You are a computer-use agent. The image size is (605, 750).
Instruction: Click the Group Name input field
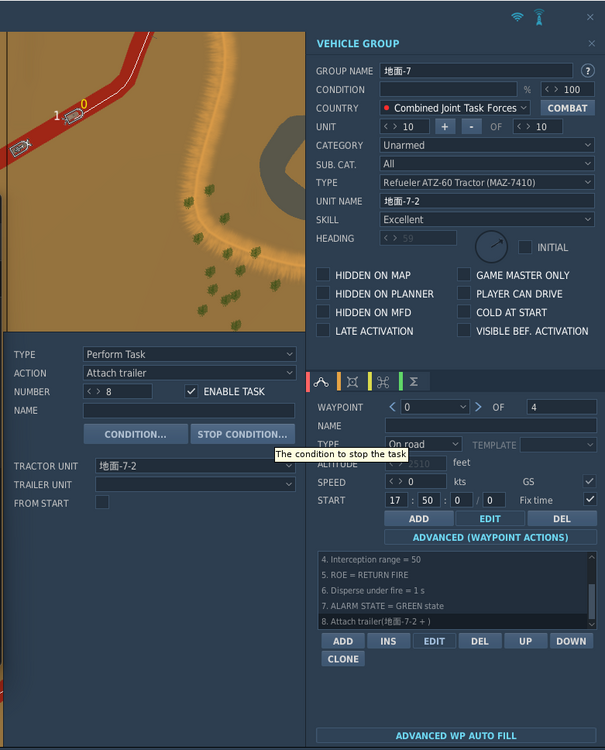[x=476, y=71]
